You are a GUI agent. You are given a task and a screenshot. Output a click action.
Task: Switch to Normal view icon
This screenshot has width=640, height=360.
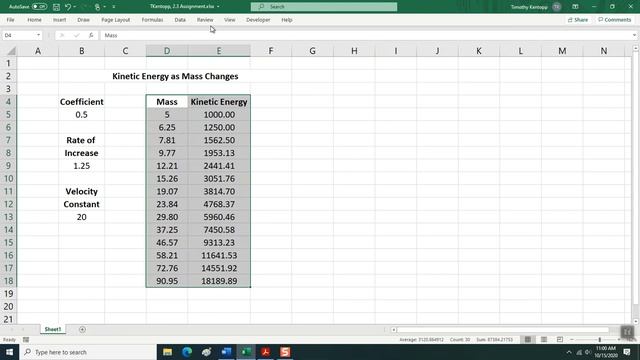[528, 340]
